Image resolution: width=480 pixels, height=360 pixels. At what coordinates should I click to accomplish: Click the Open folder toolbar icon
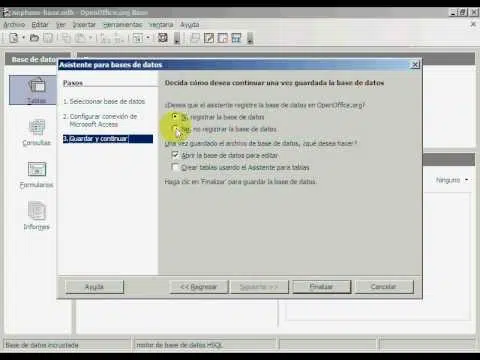[x=34, y=38]
